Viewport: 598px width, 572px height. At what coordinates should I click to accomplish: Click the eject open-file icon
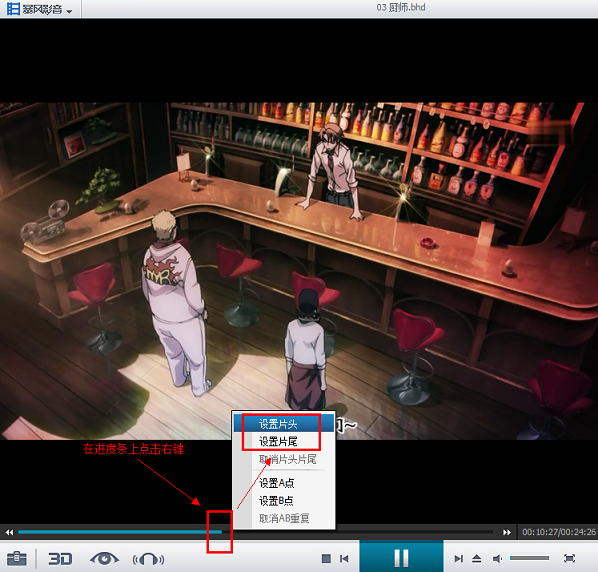[x=477, y=559]
